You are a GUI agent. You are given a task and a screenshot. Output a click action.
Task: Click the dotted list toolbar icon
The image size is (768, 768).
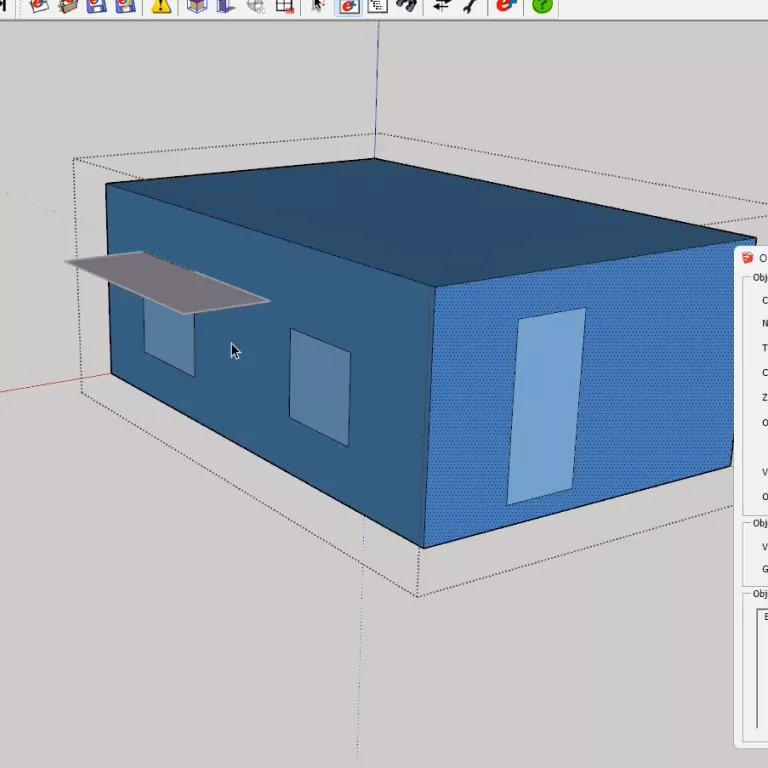(377, 5)
